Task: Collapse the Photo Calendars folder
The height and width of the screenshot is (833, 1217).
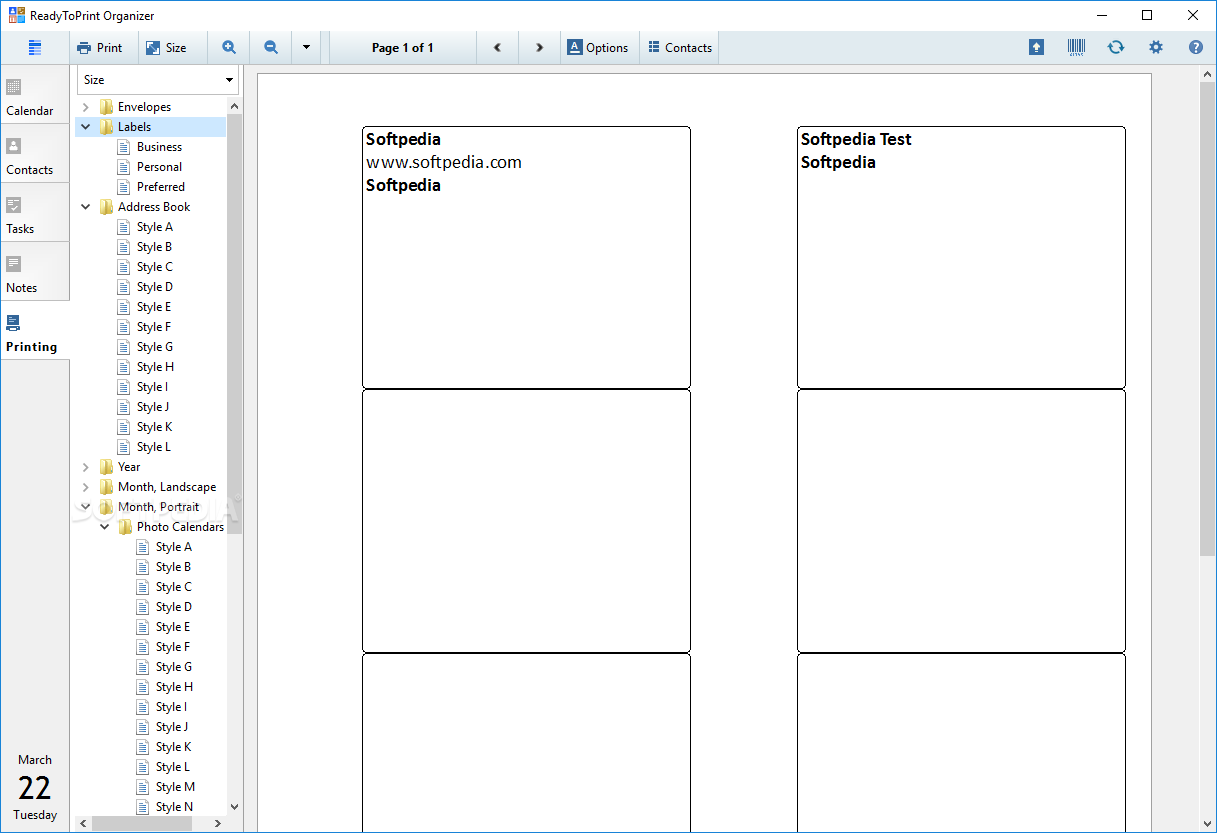Action: (x=105, y=527)
